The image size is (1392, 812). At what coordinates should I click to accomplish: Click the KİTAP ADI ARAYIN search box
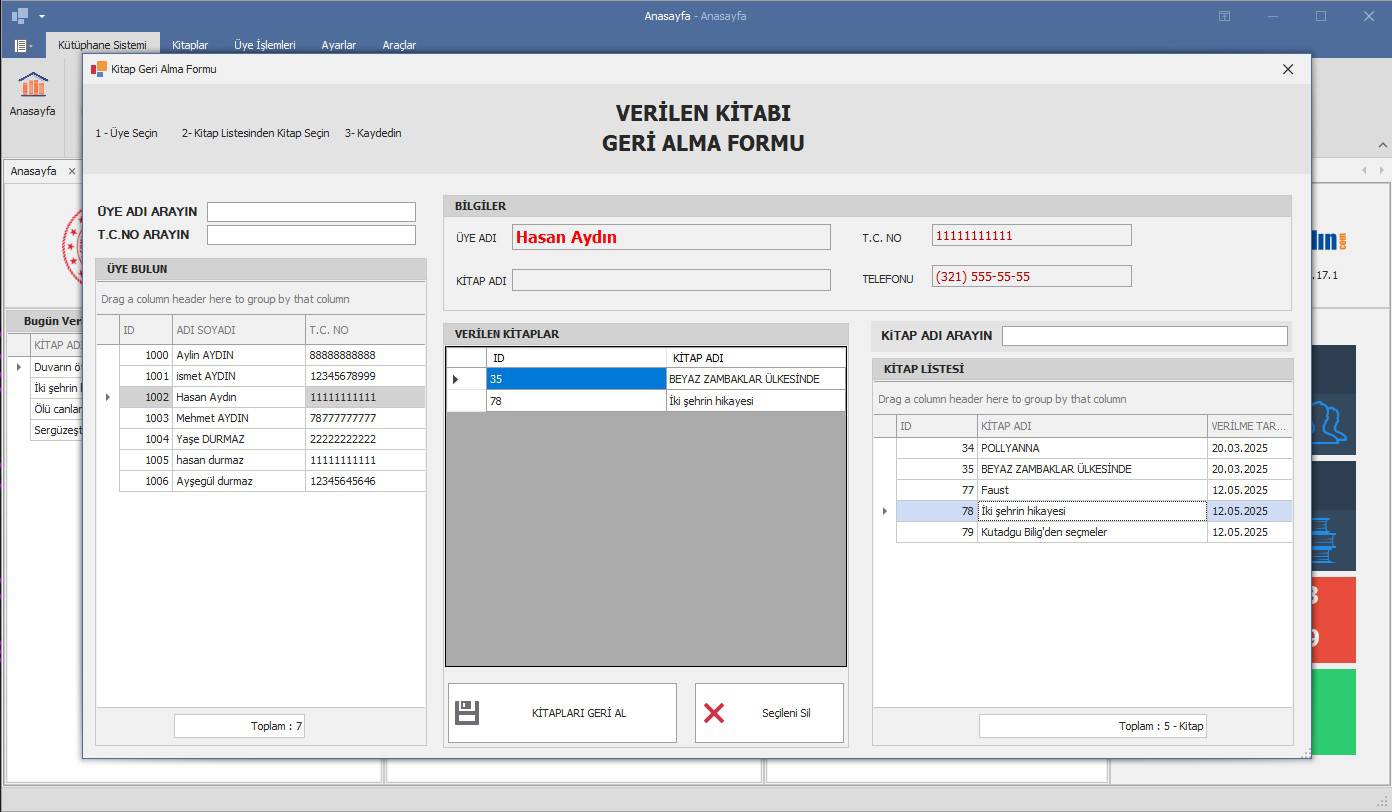pyautogui.click(x=1144, y=336)
